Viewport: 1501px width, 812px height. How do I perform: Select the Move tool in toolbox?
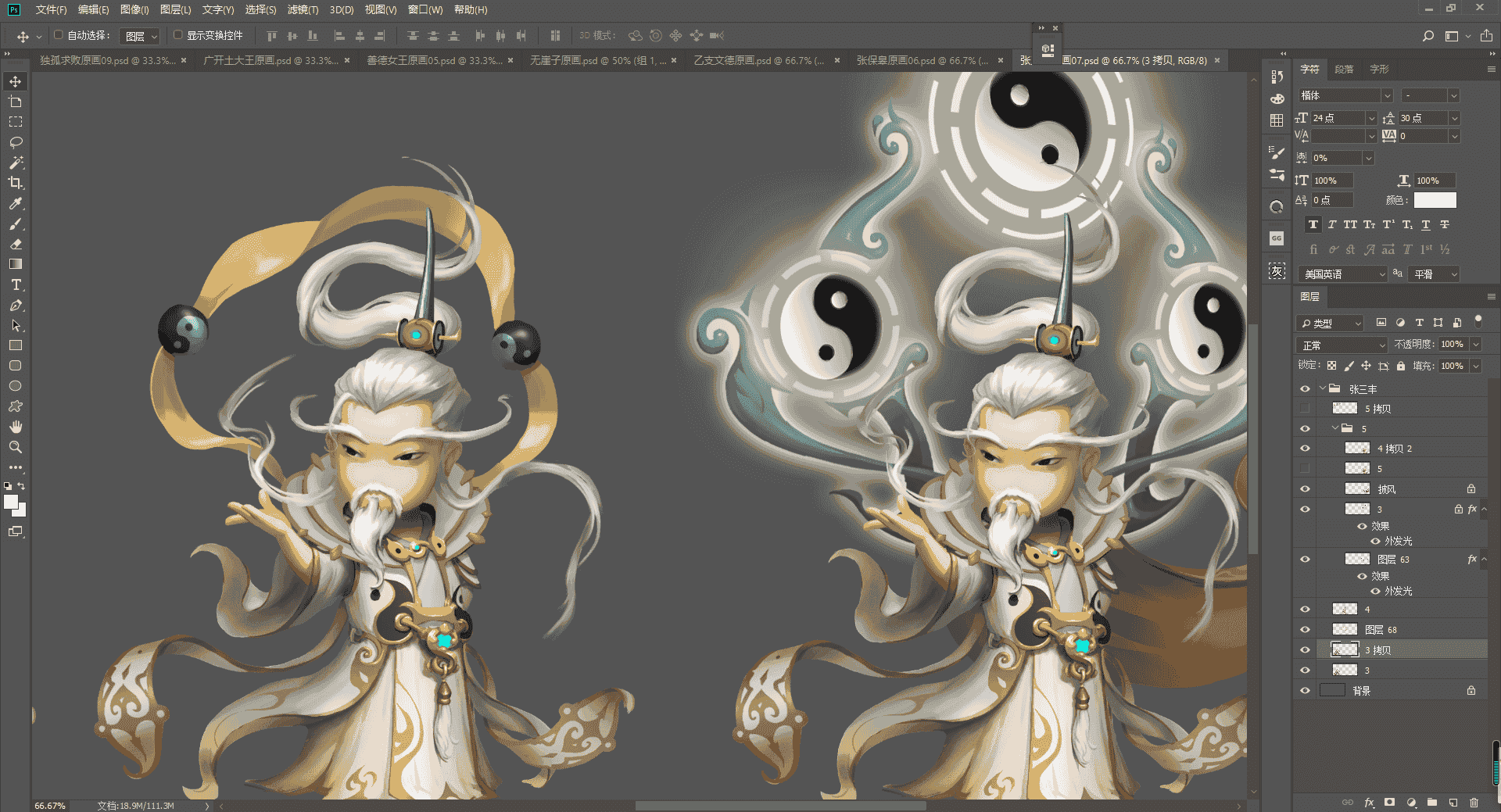coord(16,81)
